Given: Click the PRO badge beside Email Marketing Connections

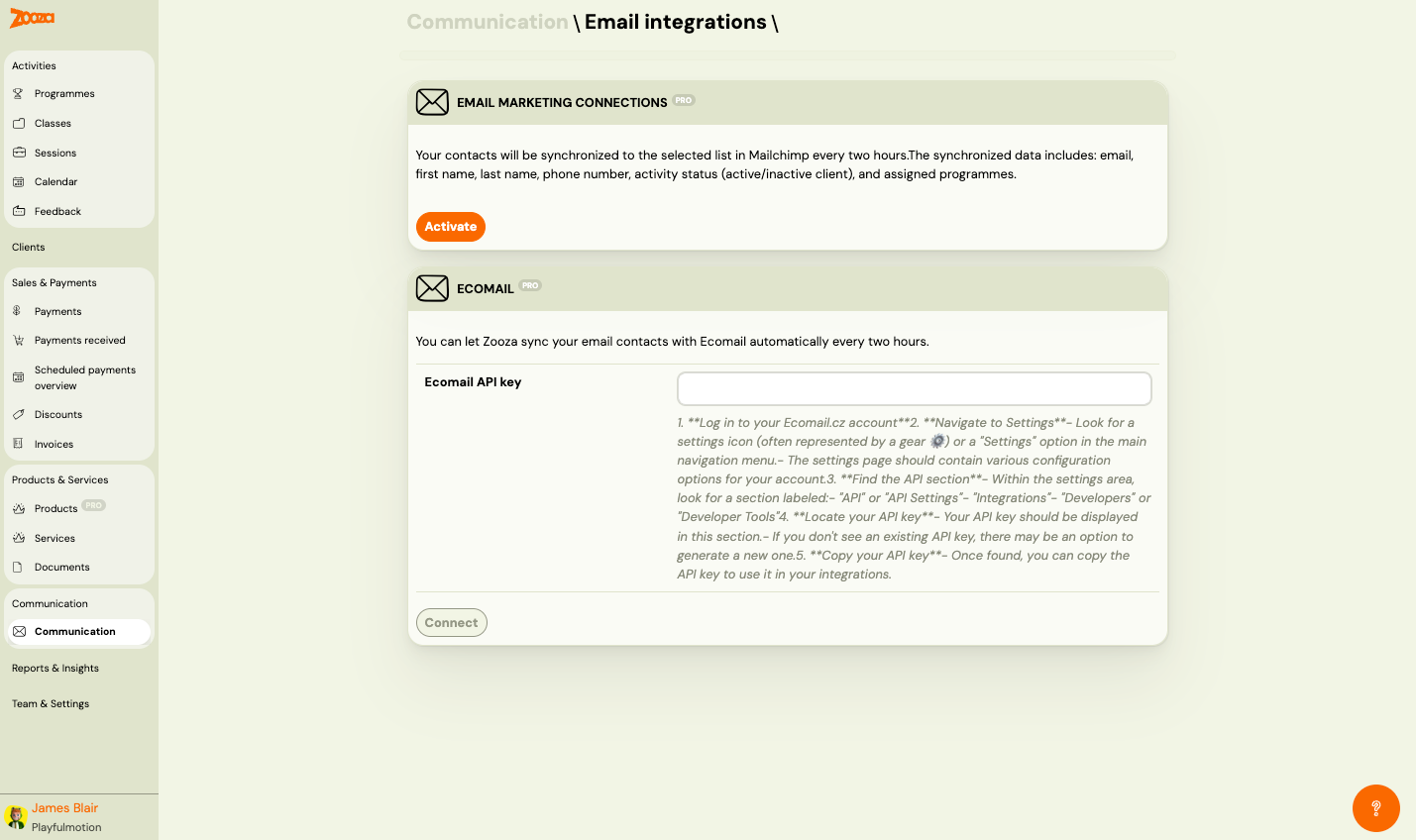Looking at the screenshot, I should pos(684,100).
